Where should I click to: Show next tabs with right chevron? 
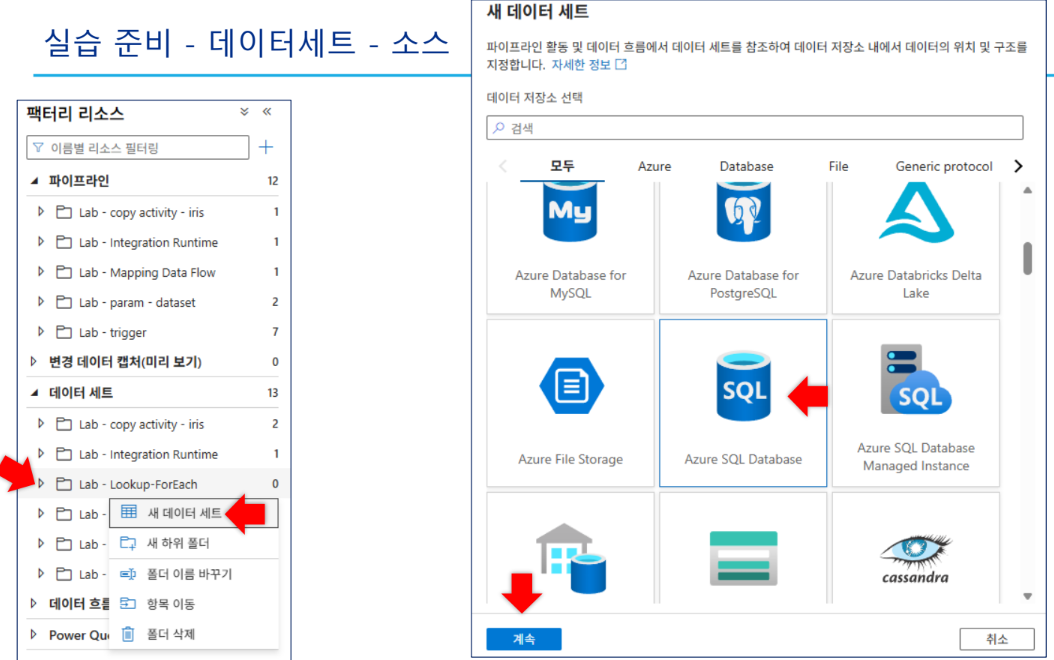(x=1018, y=166)
